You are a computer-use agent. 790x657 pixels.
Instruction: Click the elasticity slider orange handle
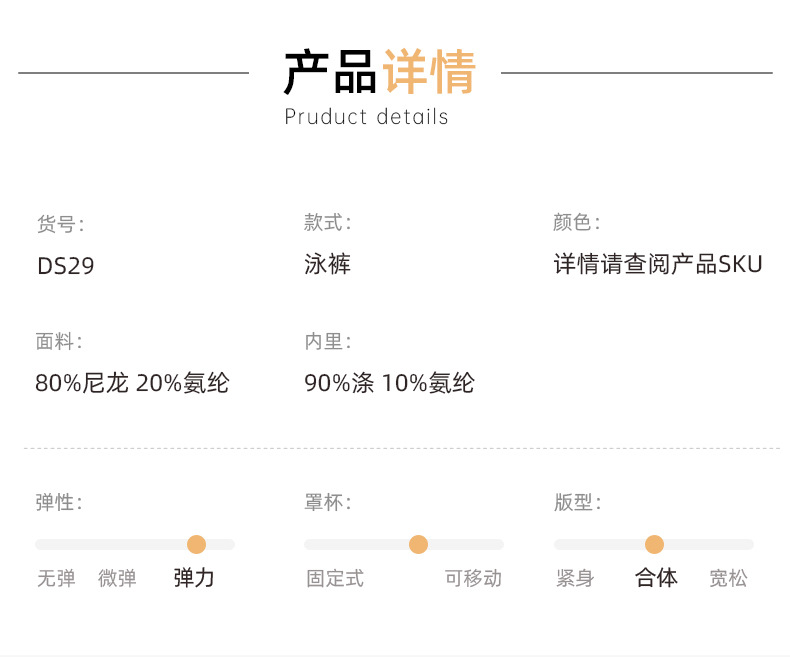196,544
